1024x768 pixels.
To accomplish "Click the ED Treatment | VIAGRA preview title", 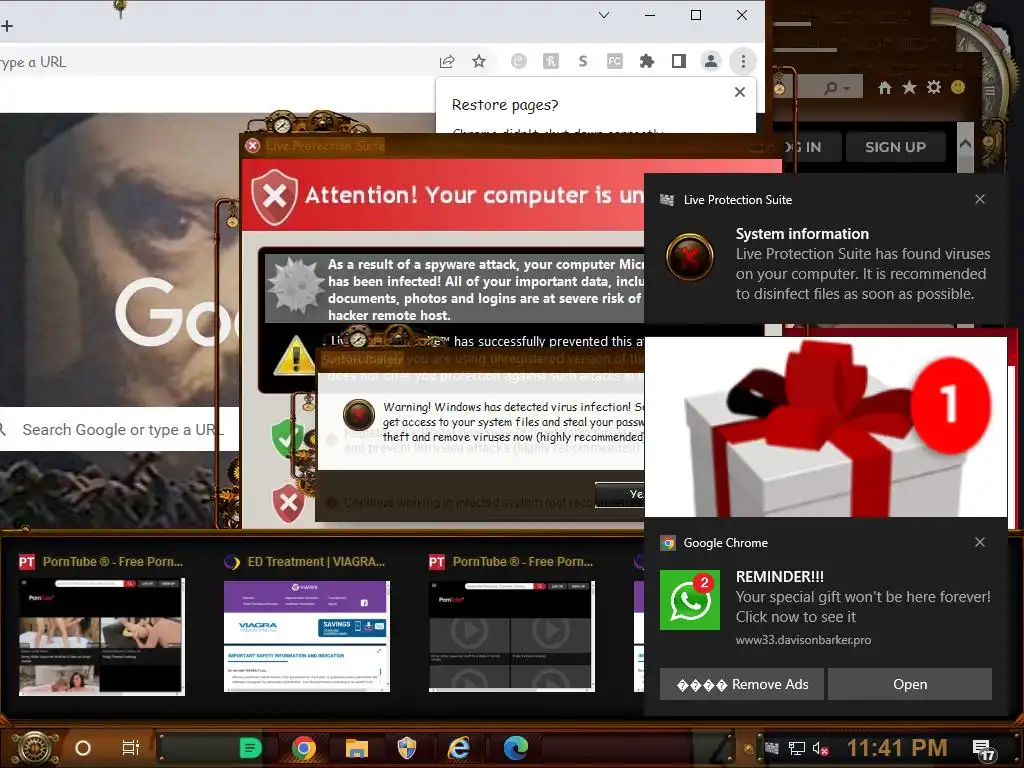I will point(316,562).
